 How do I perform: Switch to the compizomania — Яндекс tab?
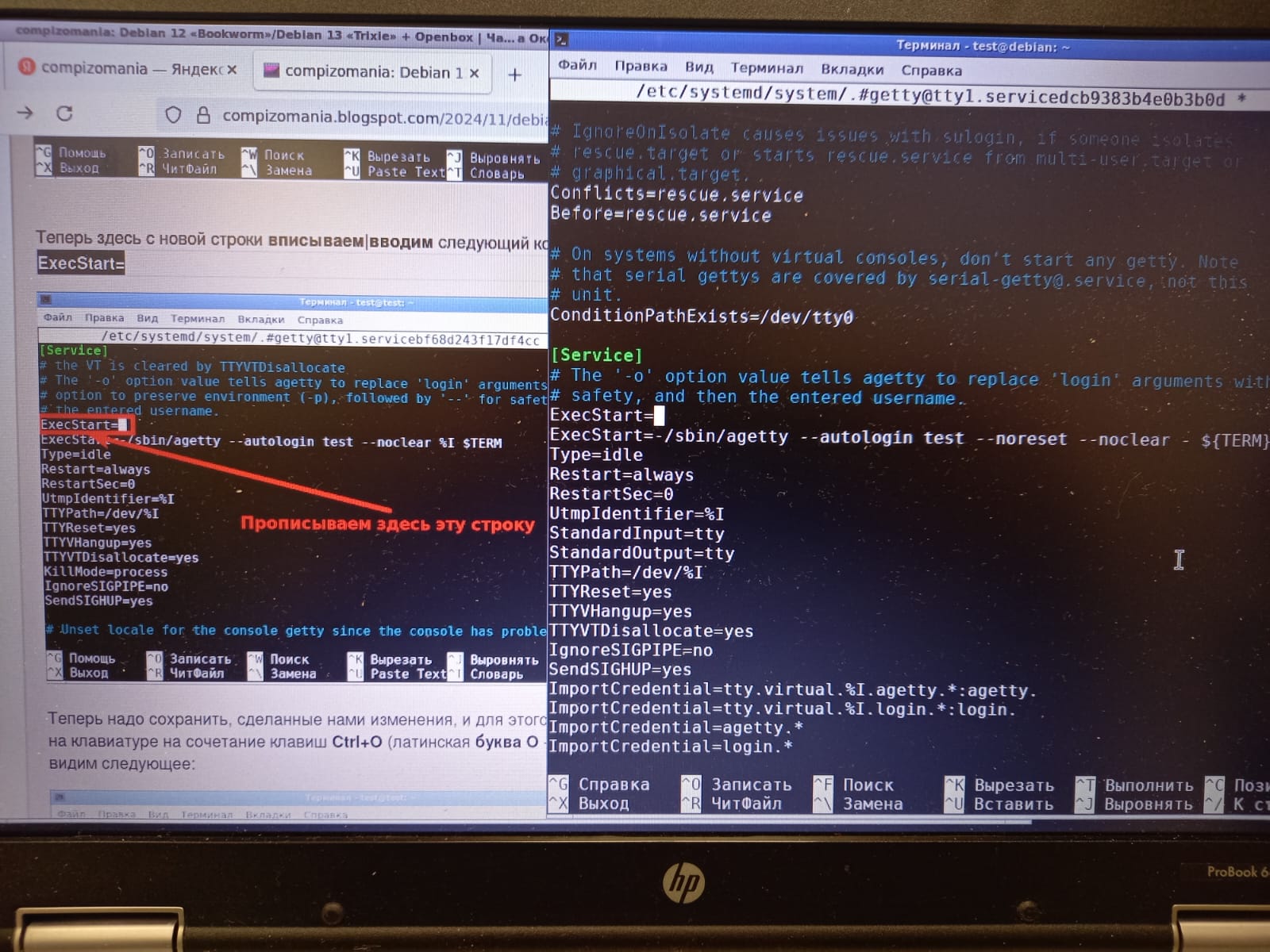pyautogui.click(x=131, y=69)
